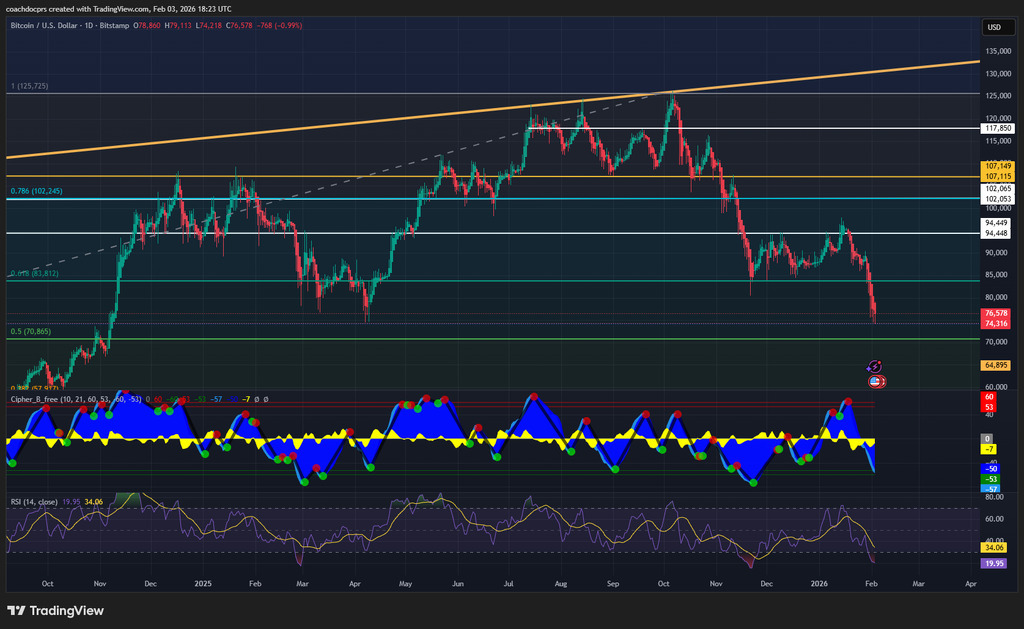
Task: Click the USD currency label on price axis
Action: (994, 27)
